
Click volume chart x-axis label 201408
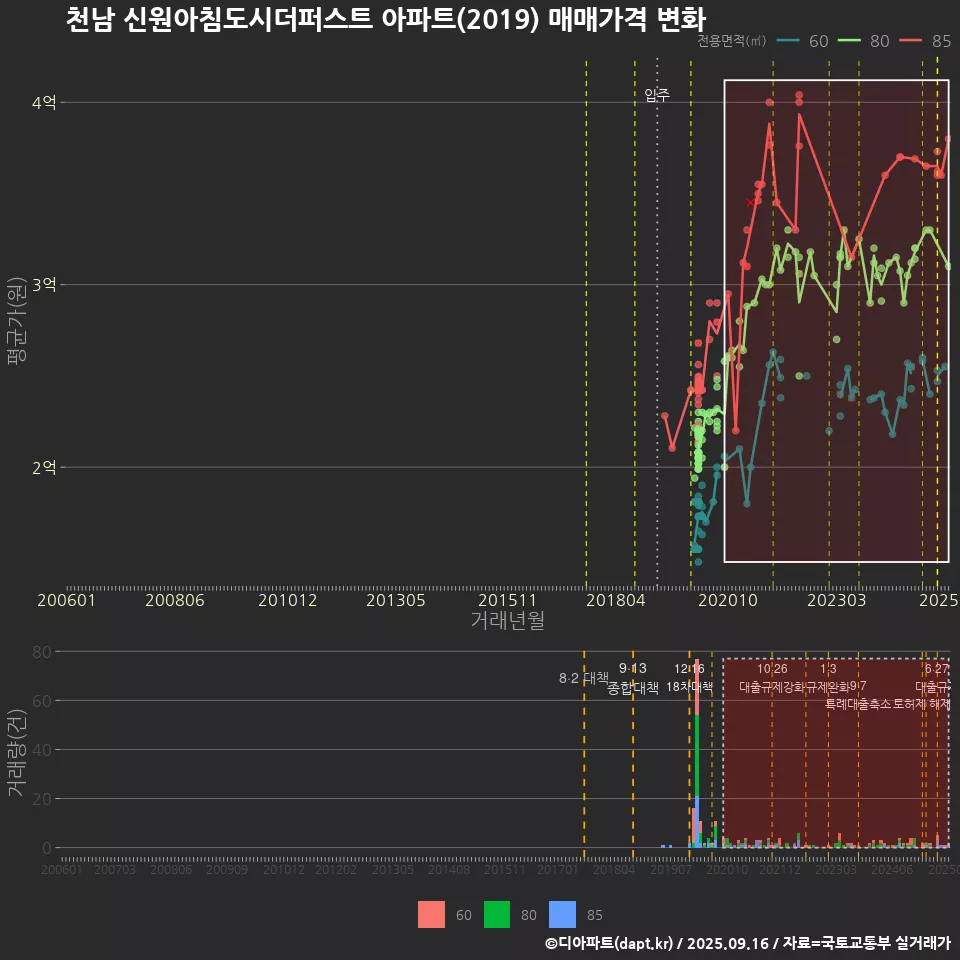pyautogui.click(x=449, y=869)
